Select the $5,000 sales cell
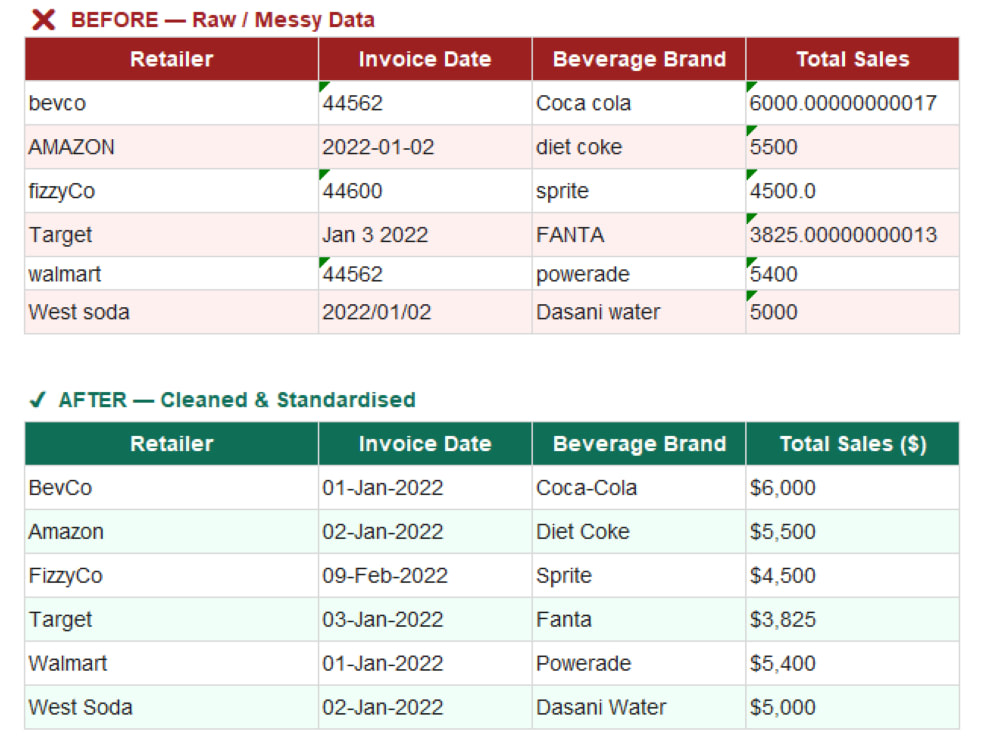The image size is (1000, 750). 853,708
